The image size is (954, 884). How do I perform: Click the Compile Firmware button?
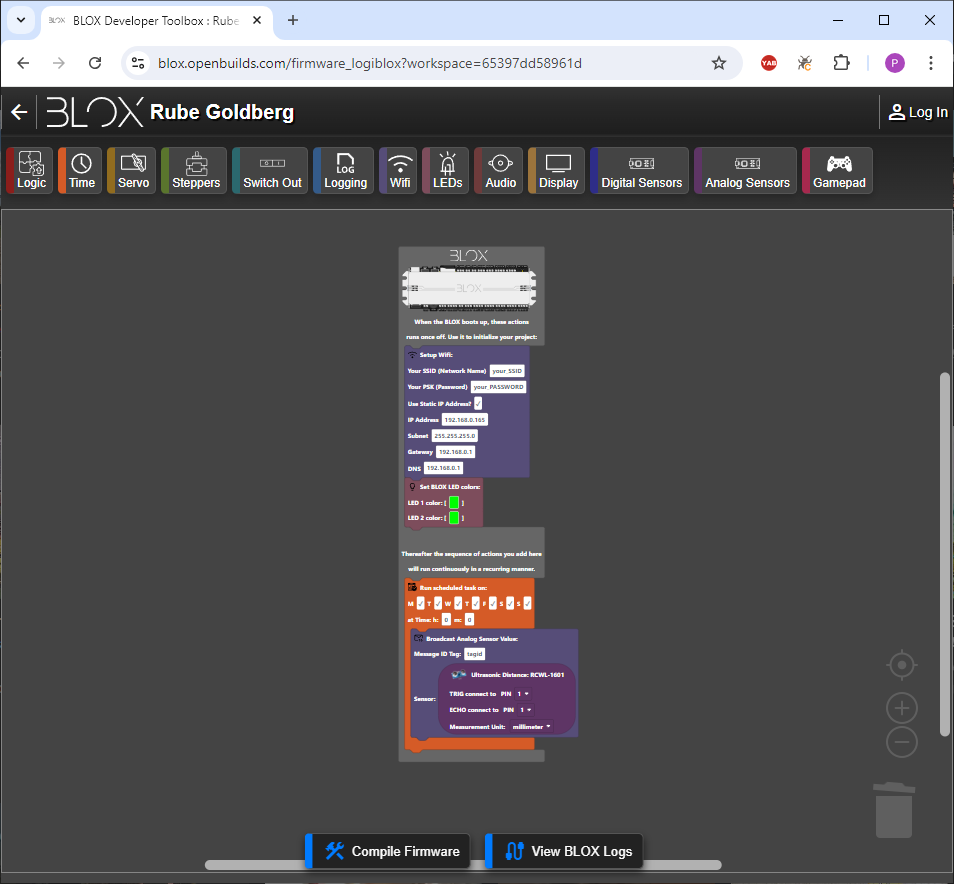coord(393,851)
